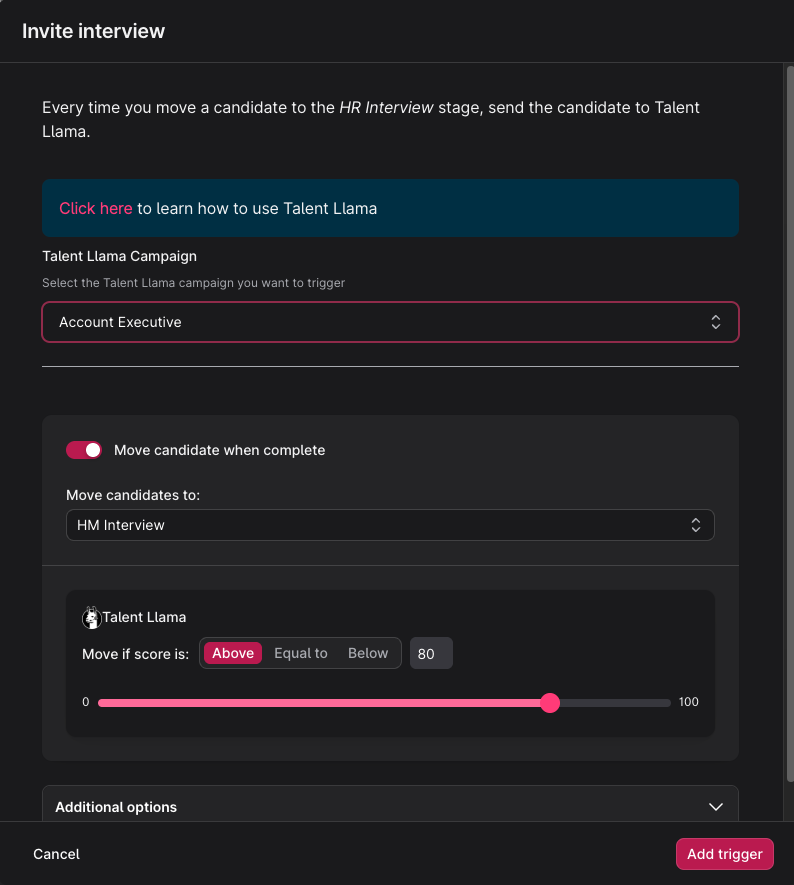
Task: Open the Click here help link
Action: tap(96, 208)
